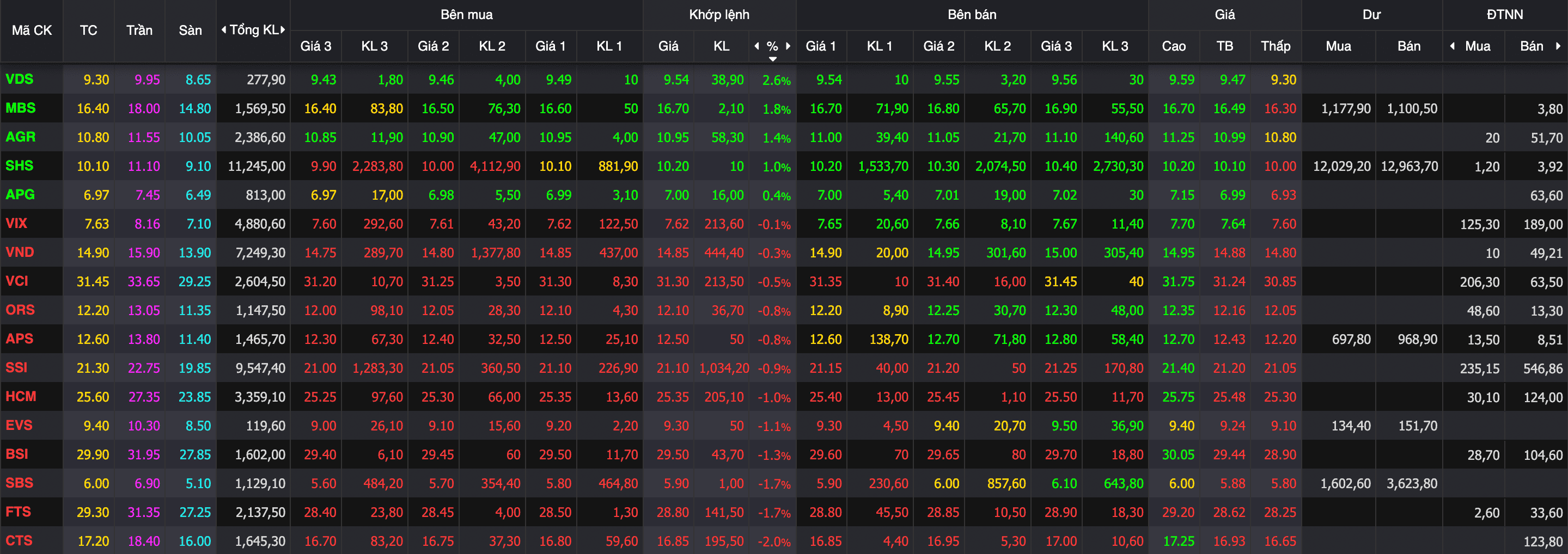
Task: Click left arrow before ĐTNN Mua header
Action: tap(1453, 46)
